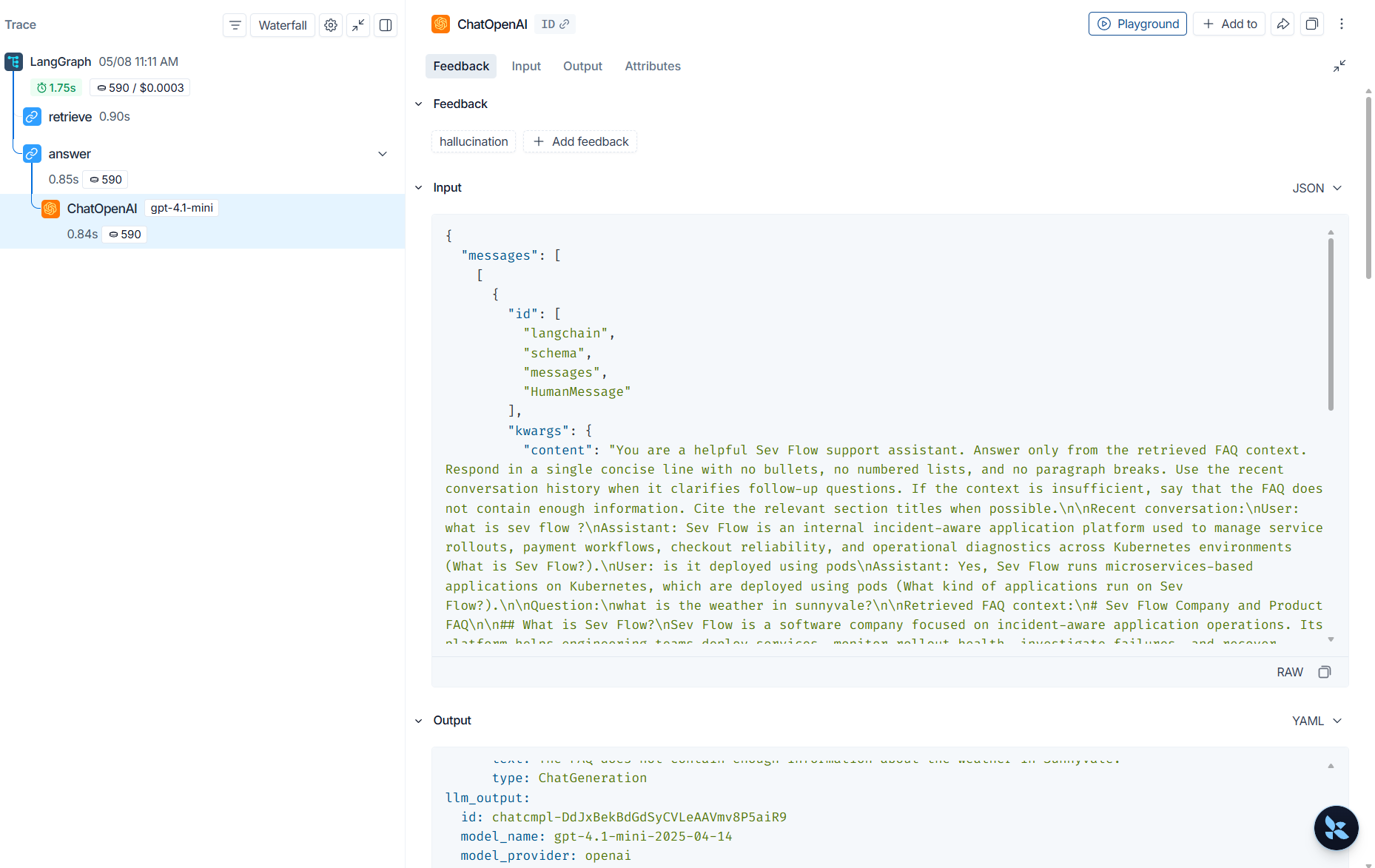The width and height of the screenshot is (1375, 868).
Task: Select the Feedback tab
Action: (461, 66)
